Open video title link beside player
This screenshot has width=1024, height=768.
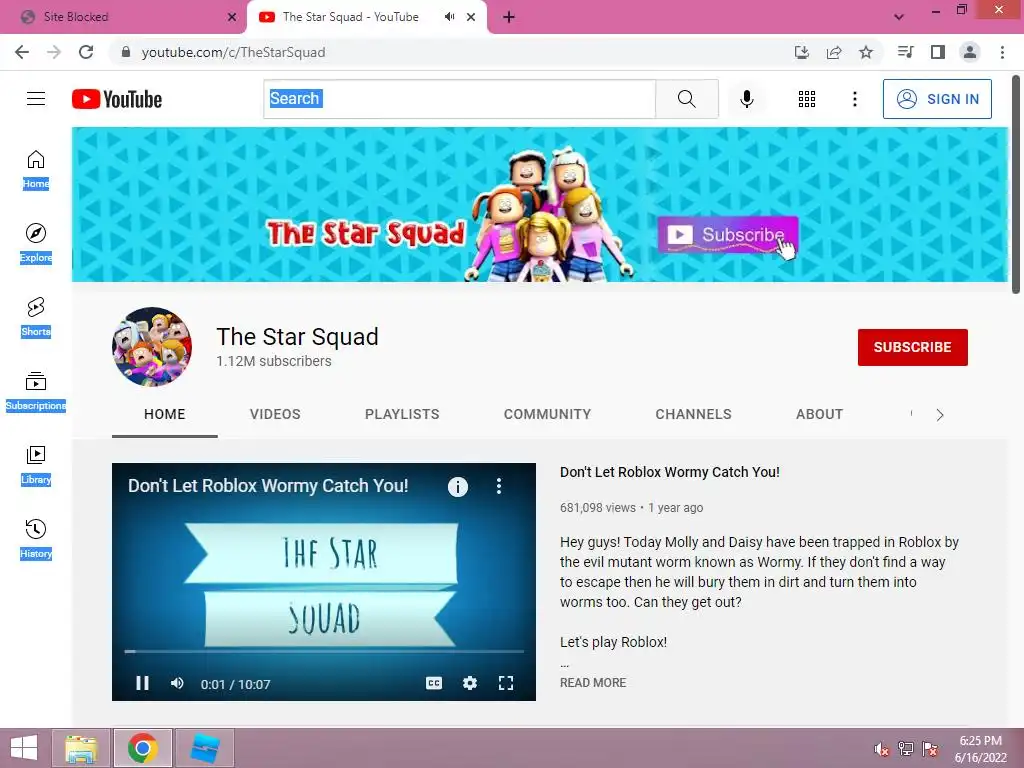669,472
